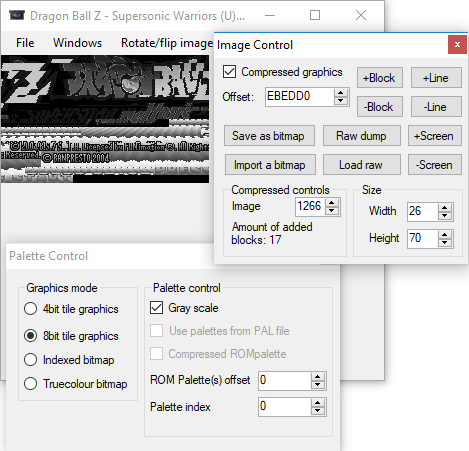Toggle the Compressed graphics checkbox
This screenshot has width=469, height=451.
click(230, 72)
